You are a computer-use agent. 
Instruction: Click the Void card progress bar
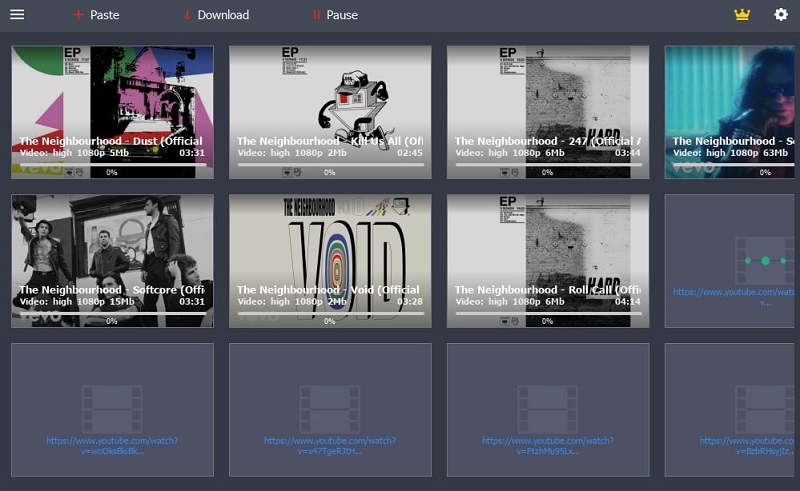click(330, 313)
